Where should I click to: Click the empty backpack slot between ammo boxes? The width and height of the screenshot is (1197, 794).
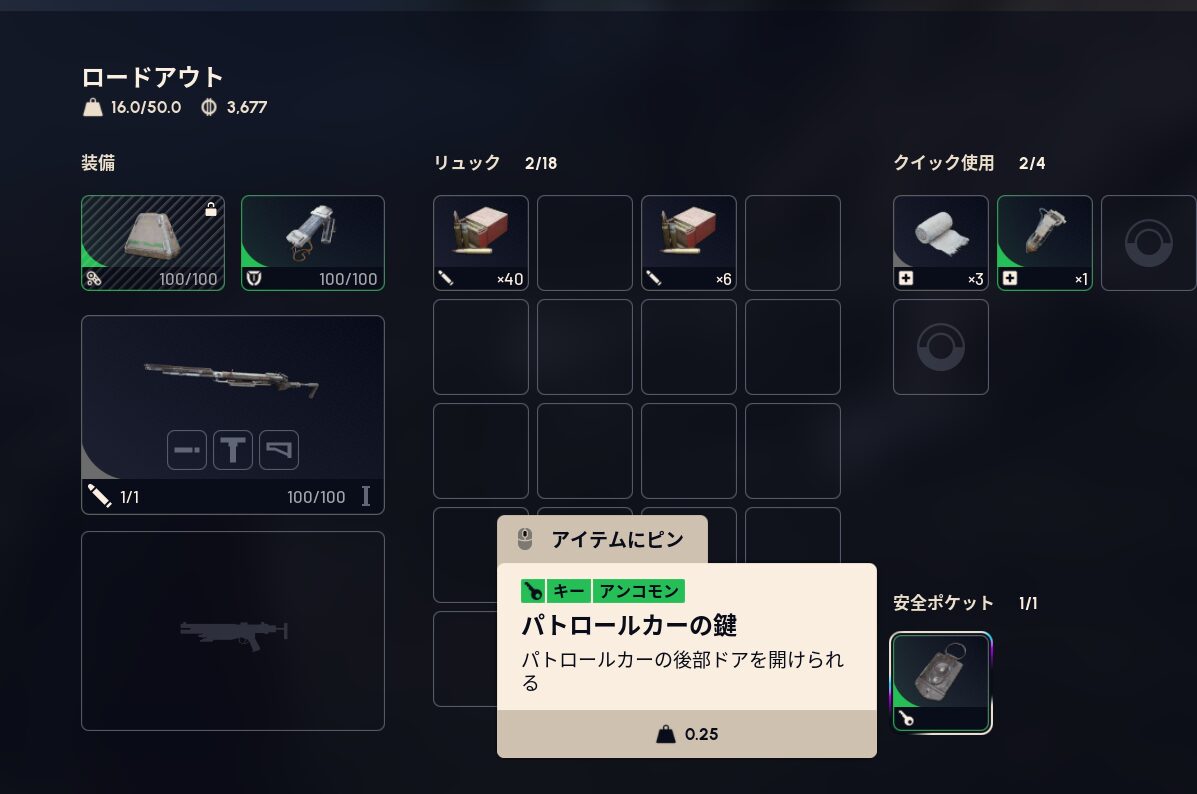(x=585, y=243)
